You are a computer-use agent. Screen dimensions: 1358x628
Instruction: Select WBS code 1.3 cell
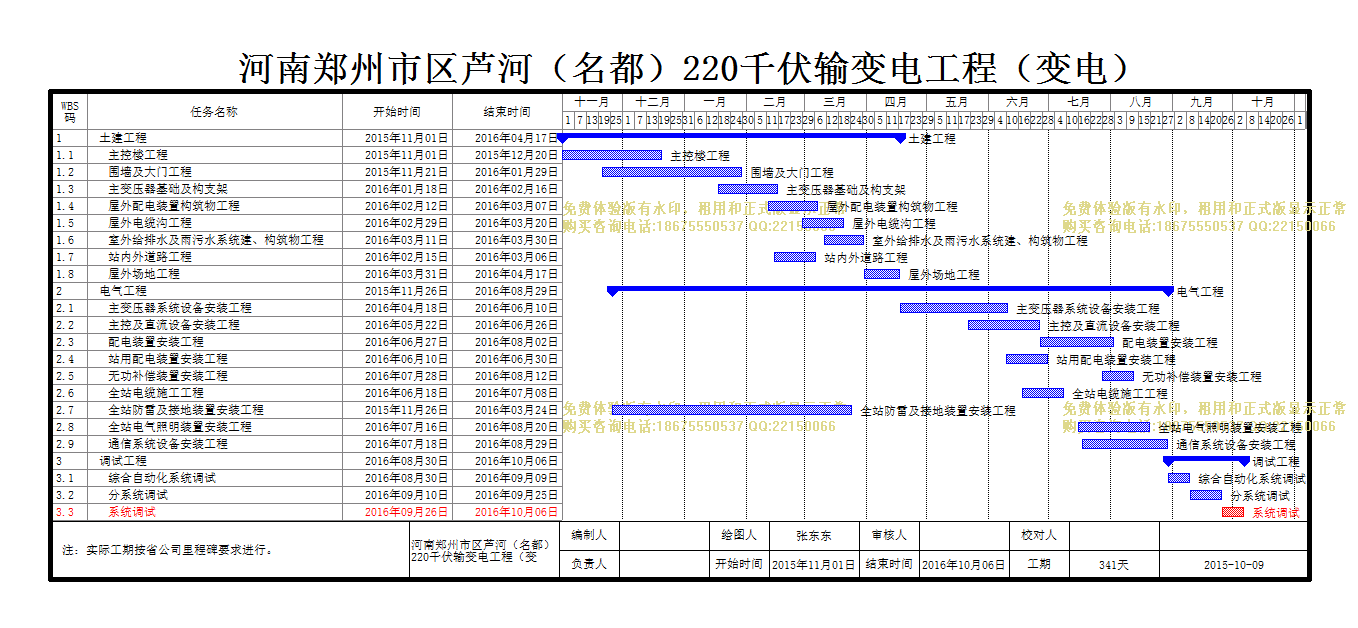click(70, 189)
